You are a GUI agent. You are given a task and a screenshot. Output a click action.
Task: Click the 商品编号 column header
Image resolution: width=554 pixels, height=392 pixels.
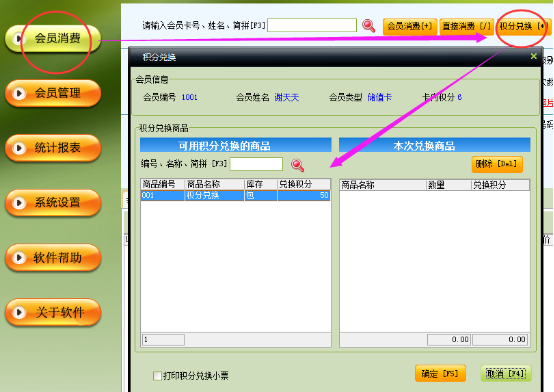click(163, 184)
